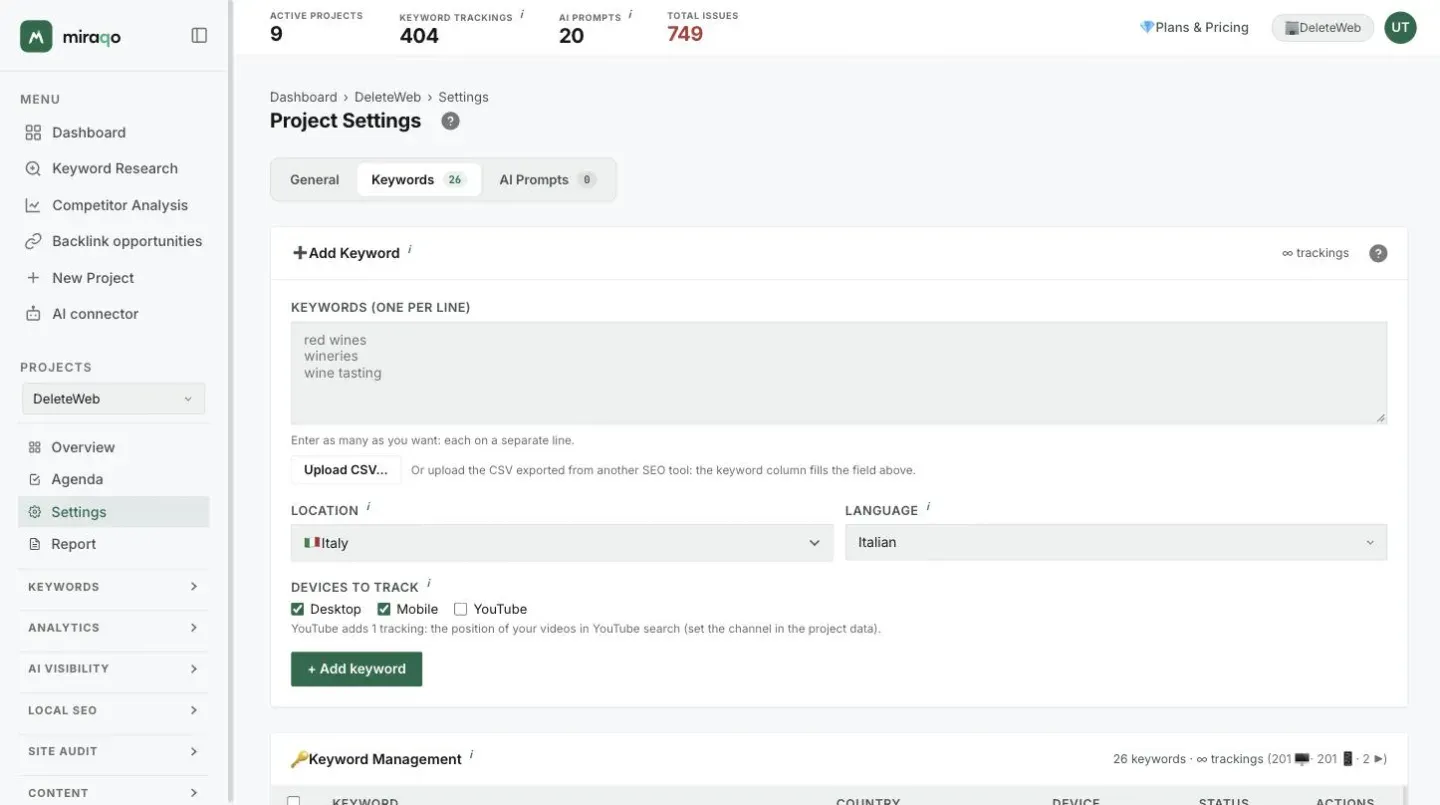Image resolution: width=1440 pixels, height=805 pixels.
Task: Uncheck the Mobile device checkbox
Action: coord(384,609)
